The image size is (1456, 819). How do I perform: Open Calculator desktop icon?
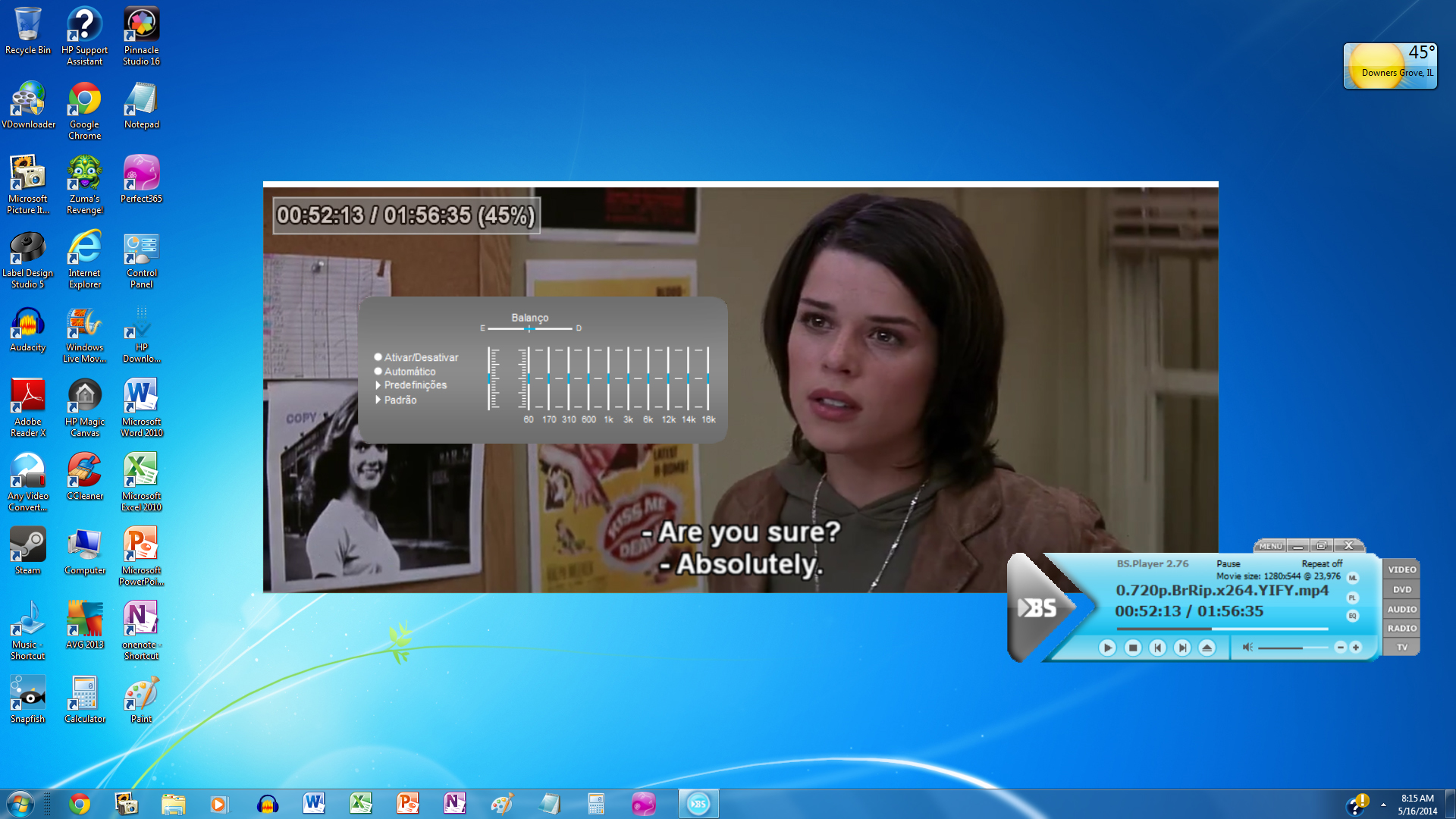85,700
